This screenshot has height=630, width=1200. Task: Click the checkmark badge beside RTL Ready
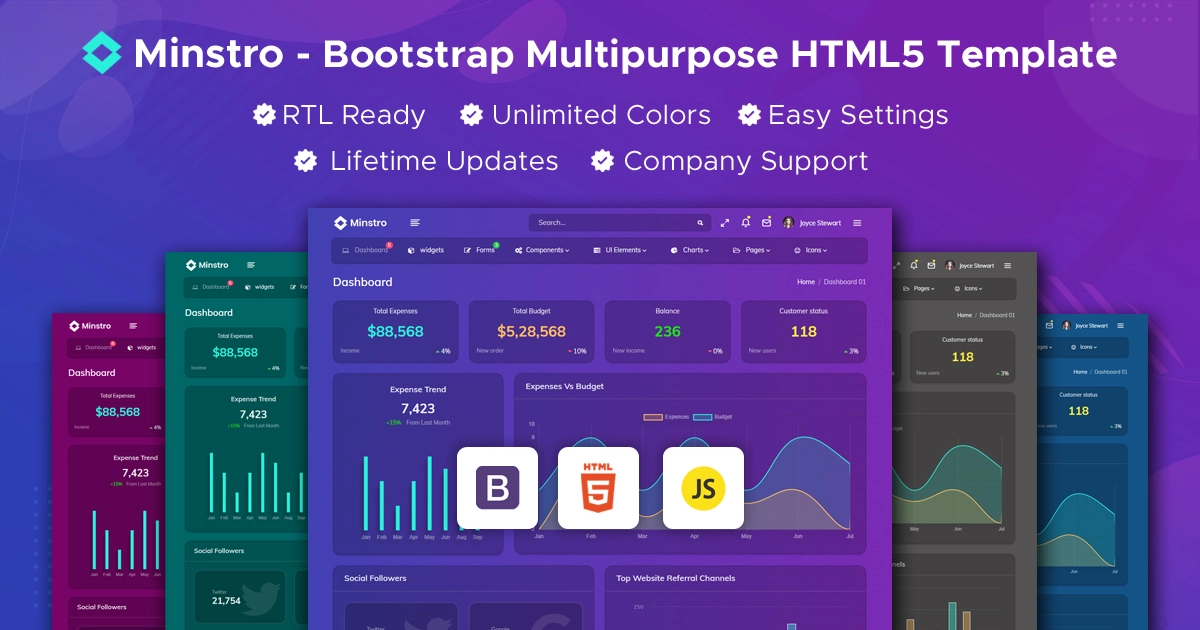(264, 115)
